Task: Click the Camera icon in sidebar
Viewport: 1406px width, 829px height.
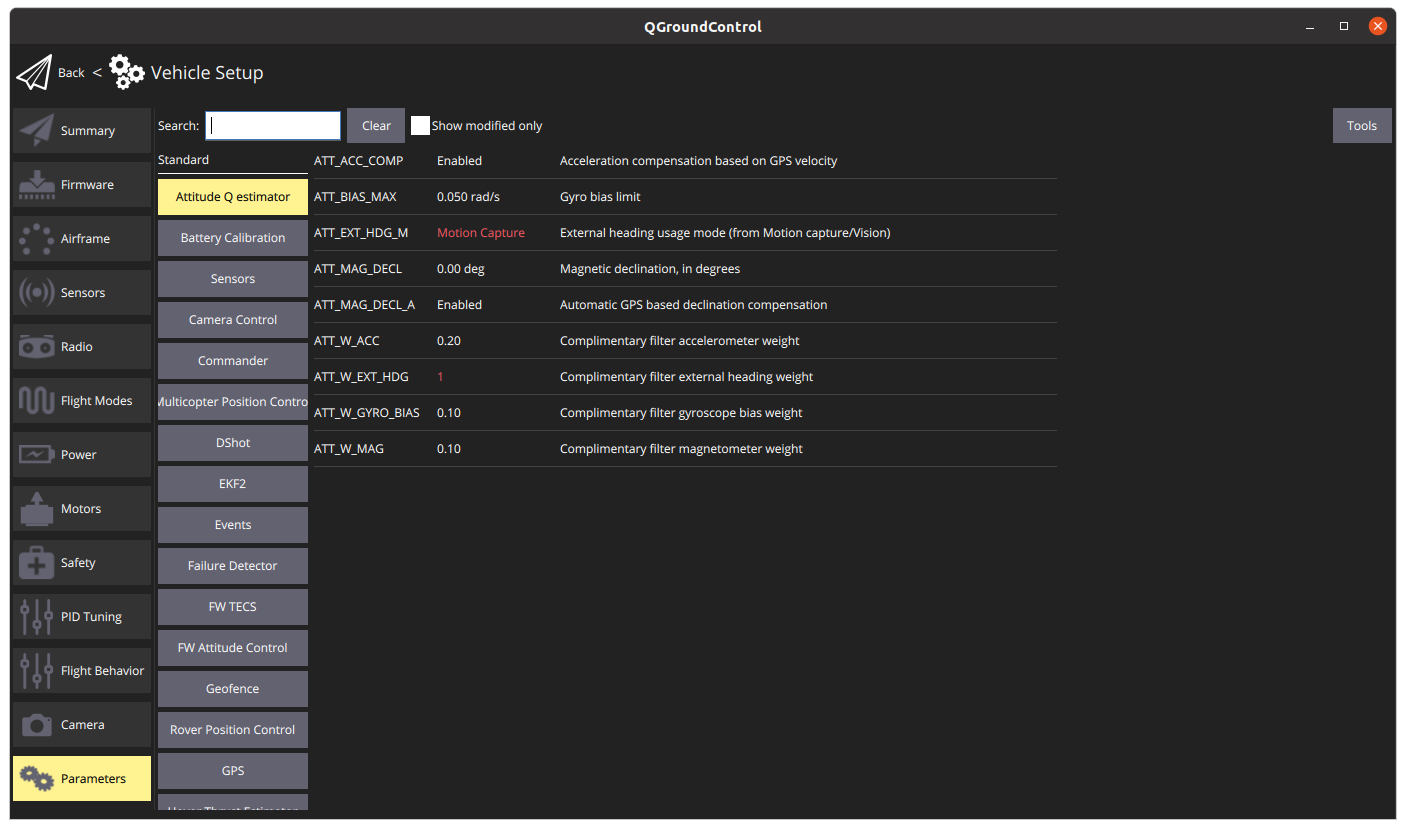Action: click(x=37, y=725)
